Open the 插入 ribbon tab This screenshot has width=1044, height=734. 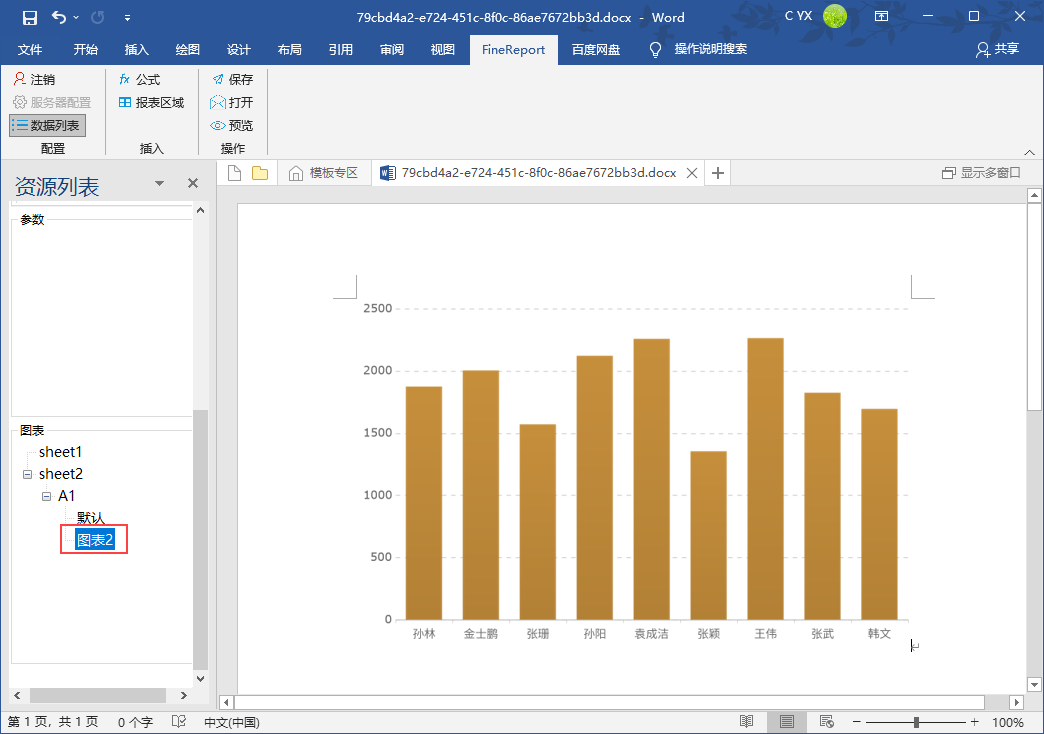pos(136,49)
